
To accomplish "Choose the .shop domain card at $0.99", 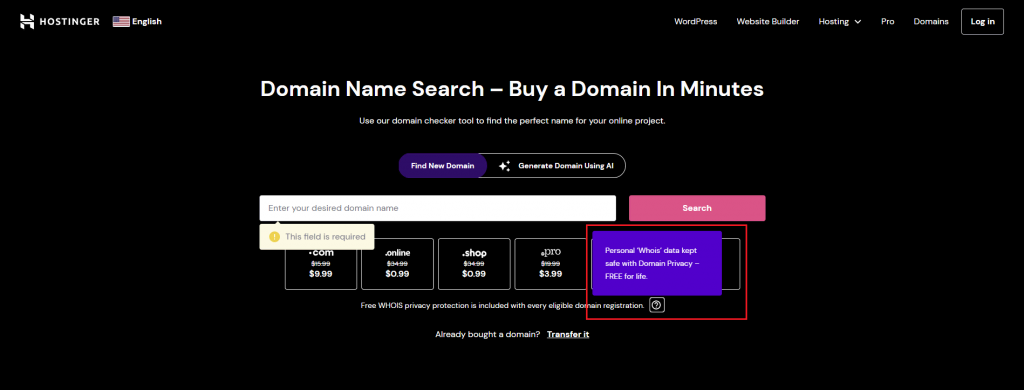I will tap(474, 264).
